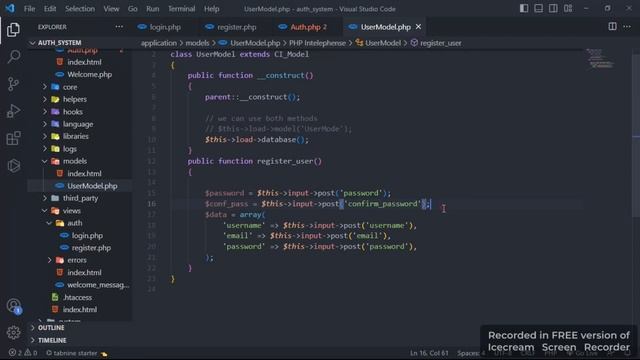Toggle the primary side bar layout icon
640x360 pixels.
pyautogui.click(x=524, y=9)
